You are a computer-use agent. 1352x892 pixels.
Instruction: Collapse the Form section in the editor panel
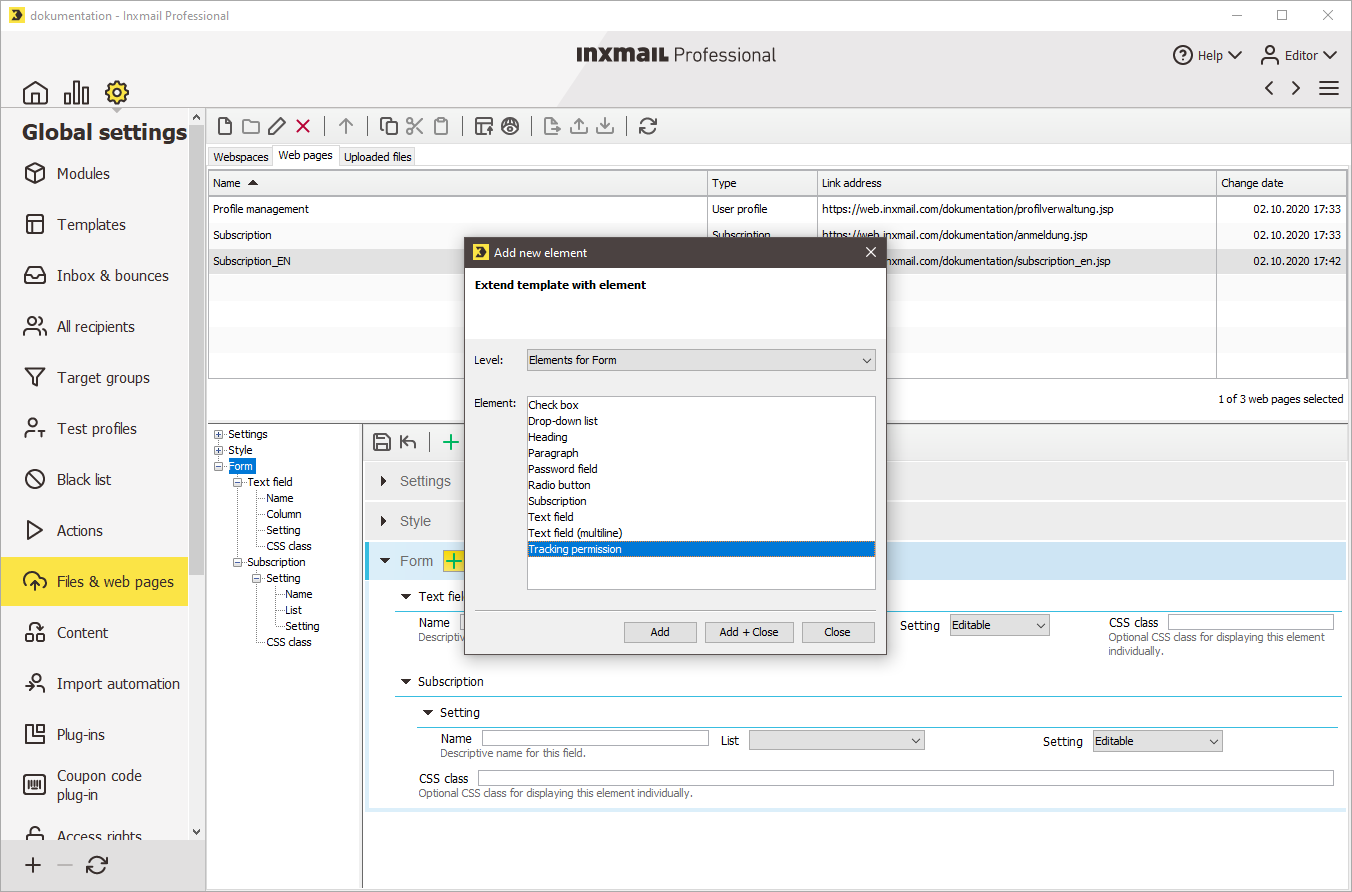pos(385,561)
